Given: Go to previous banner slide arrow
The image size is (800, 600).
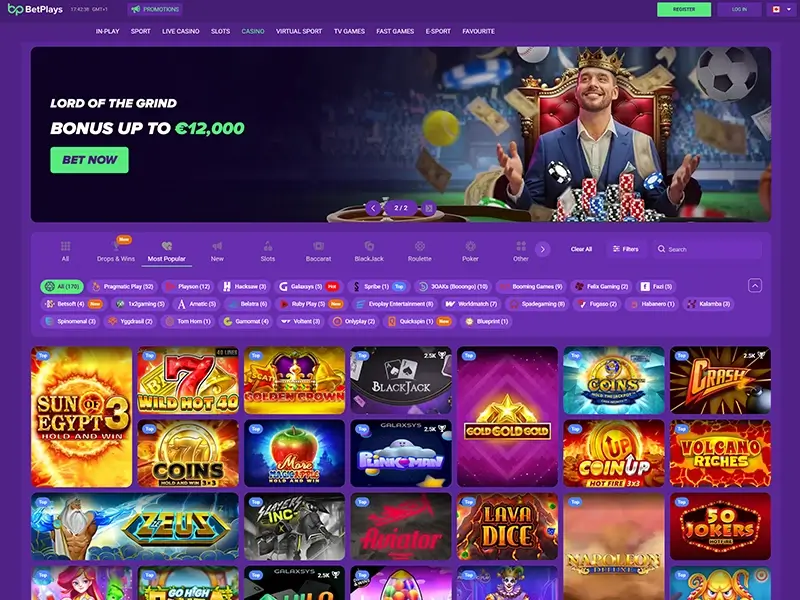Looking at the screenshot, I should pyautogui.click(x=373, y=208).
